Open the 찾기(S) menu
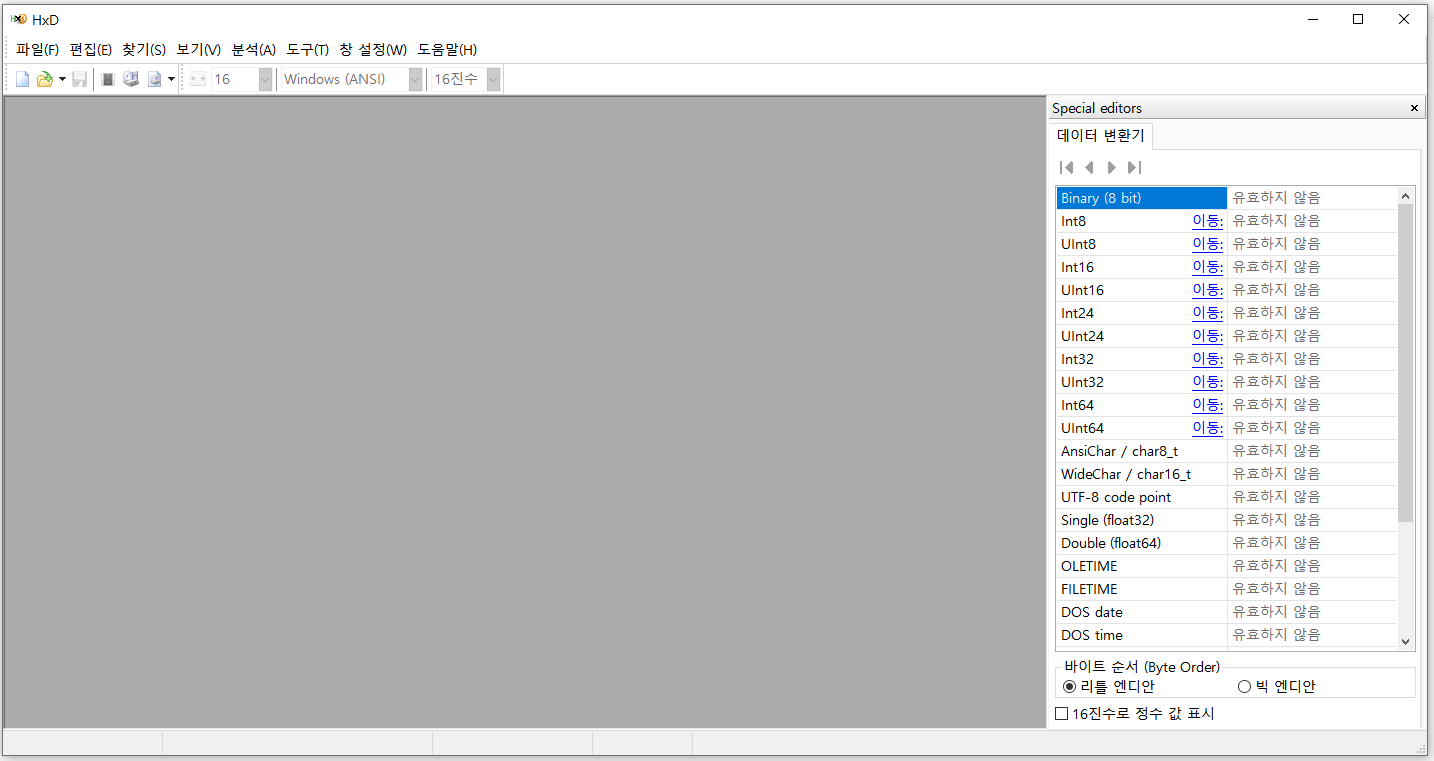The width and height of the screenshot is (1434, 761). pyautogui.click(x=144, y=50)
